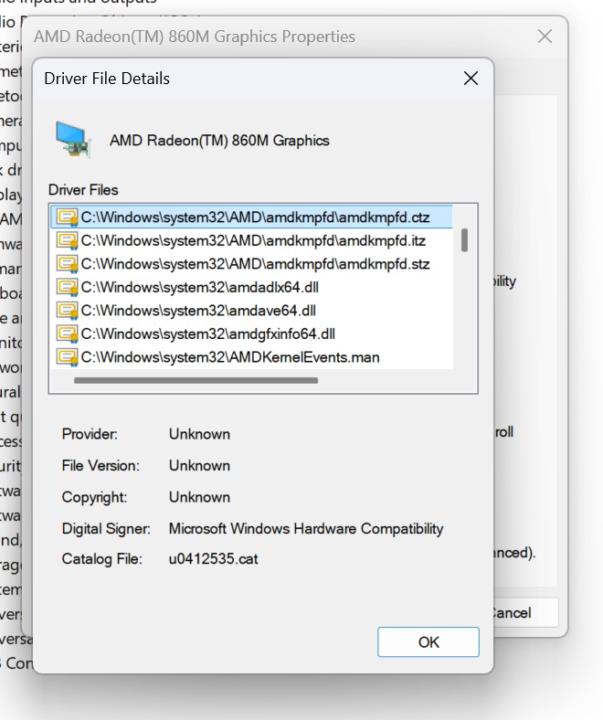Click the horizontal scrollbar of driver files list
Image resolution: width=603 pixels, height=720 pixels.
point(196,380)
